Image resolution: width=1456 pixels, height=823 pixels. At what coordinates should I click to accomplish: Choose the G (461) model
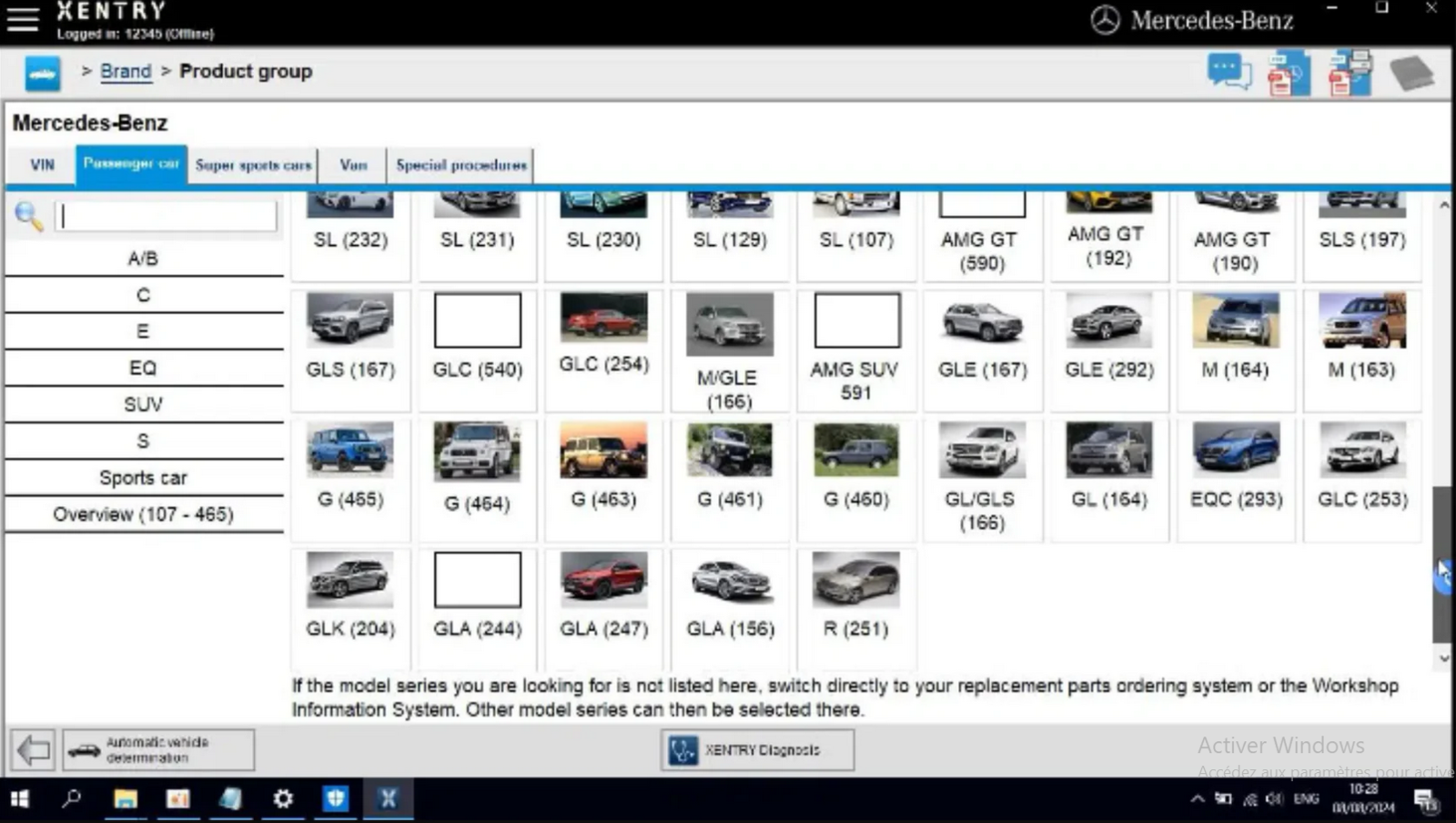pos(730,479)
